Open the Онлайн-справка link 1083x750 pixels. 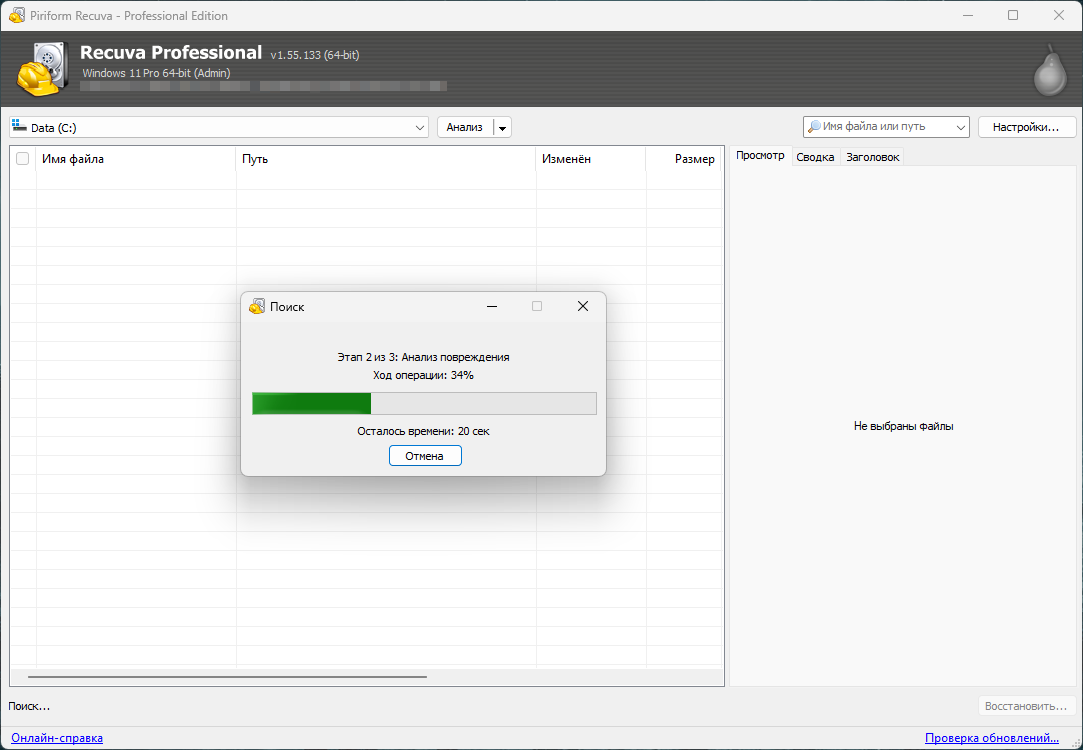57,738
